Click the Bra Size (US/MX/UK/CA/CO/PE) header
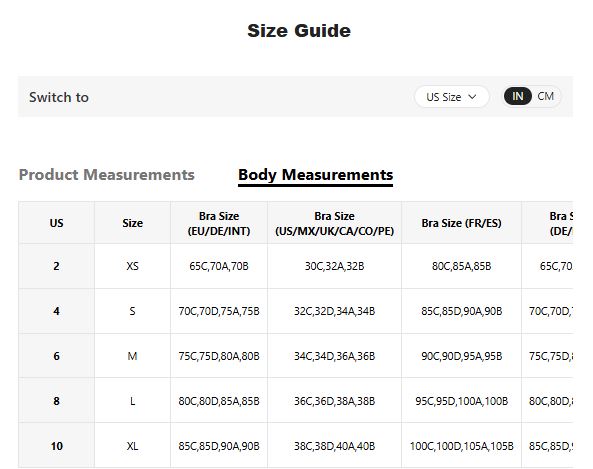The height and width of the screenshot is (469, 593). tap(334, 223)
